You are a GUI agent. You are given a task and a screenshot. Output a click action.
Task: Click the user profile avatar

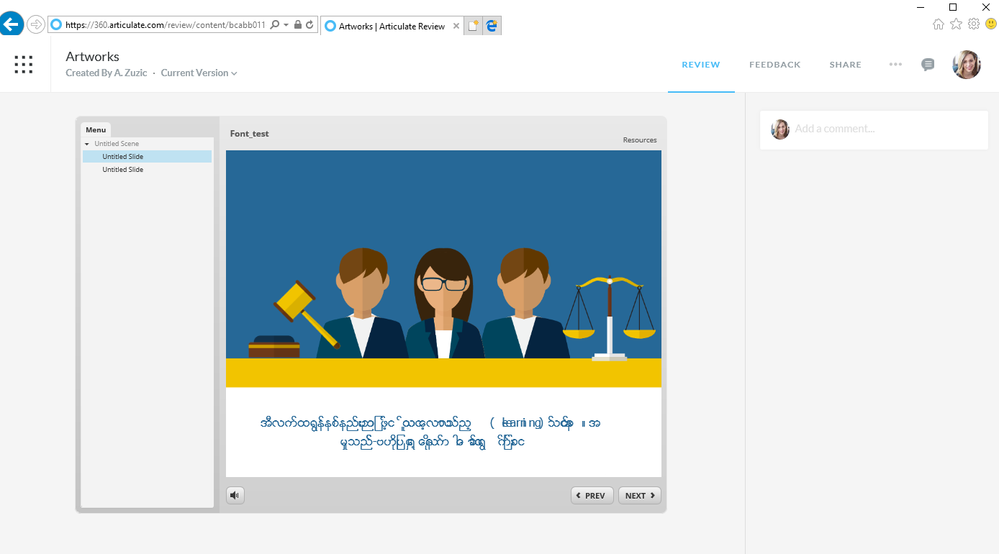966,65
